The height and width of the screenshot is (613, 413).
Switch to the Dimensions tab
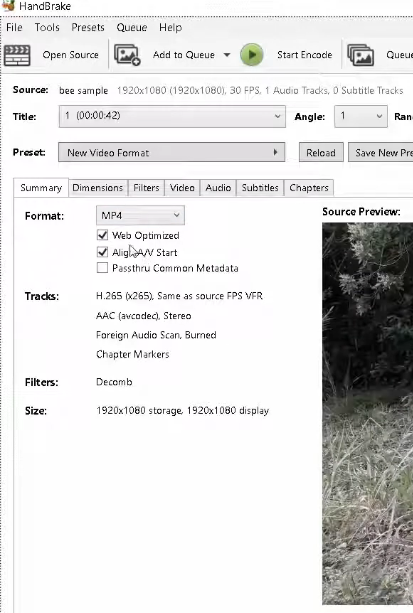(x=97, y=188)
